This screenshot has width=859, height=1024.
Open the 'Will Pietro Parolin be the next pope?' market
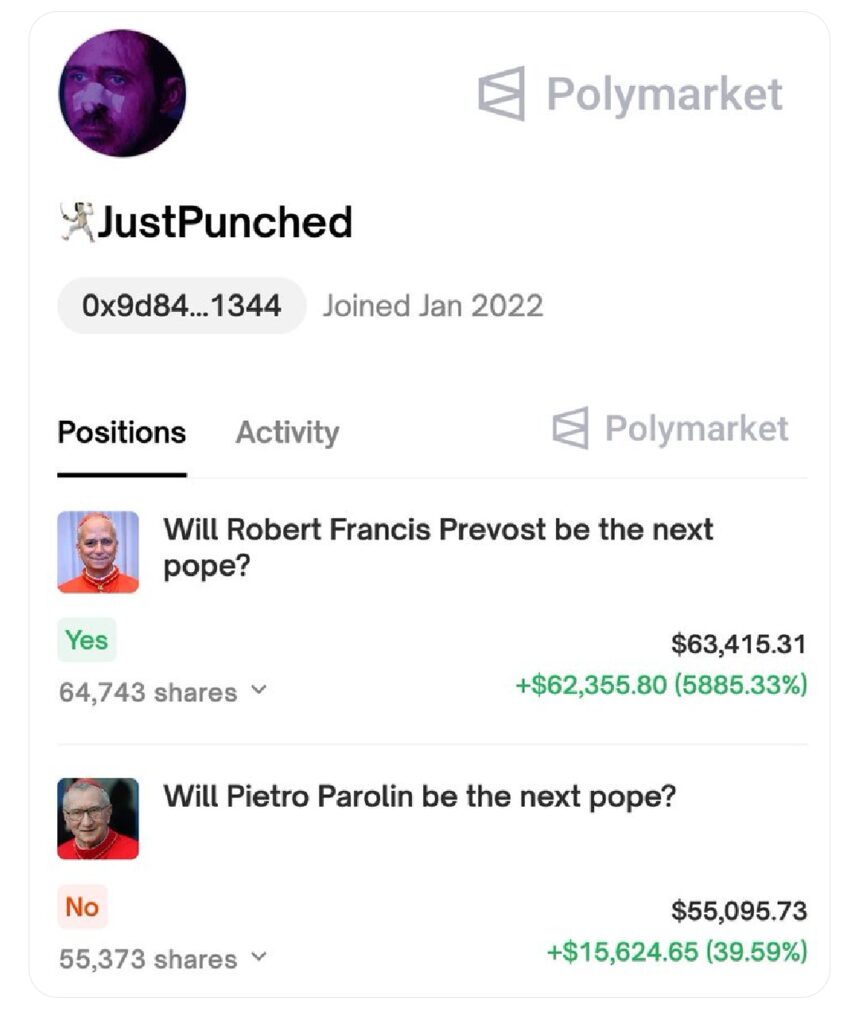[x=420, y=797]
